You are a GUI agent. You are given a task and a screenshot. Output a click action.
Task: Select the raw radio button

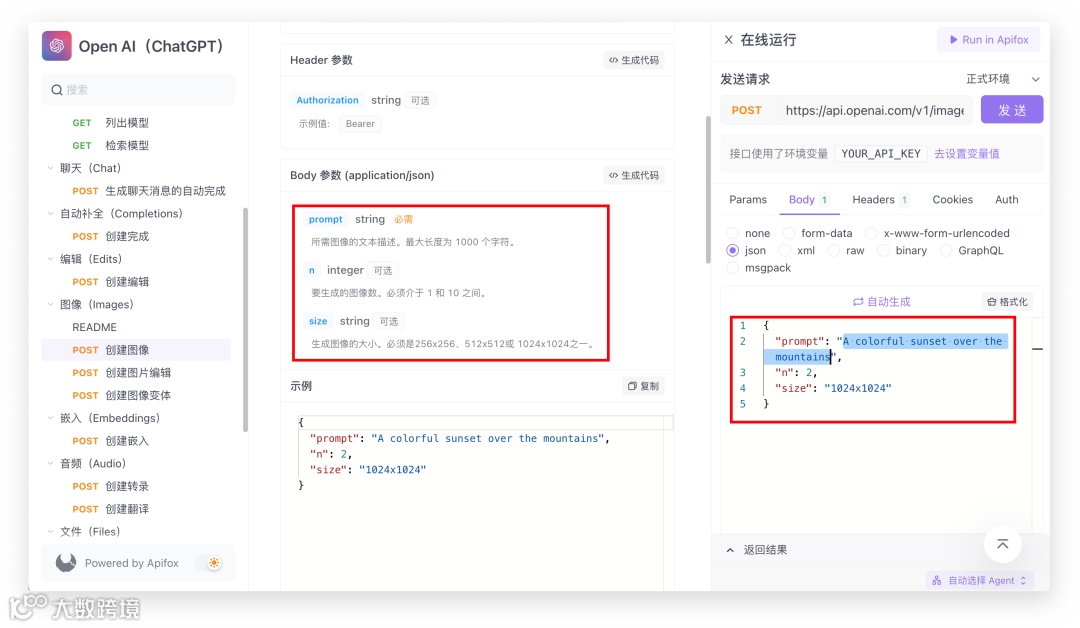[833, 251]
